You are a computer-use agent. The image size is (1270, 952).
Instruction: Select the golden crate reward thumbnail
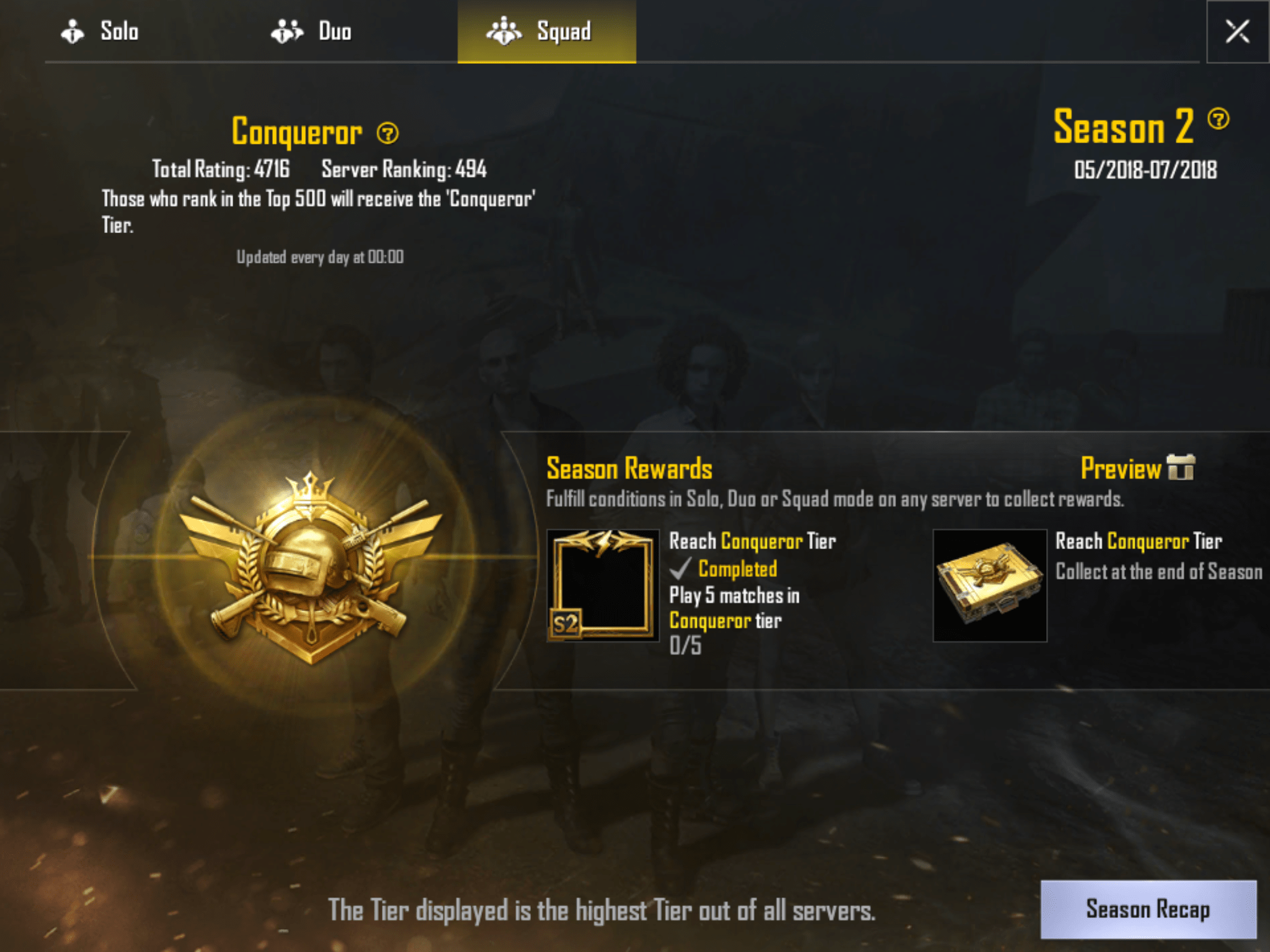[990, 585]
